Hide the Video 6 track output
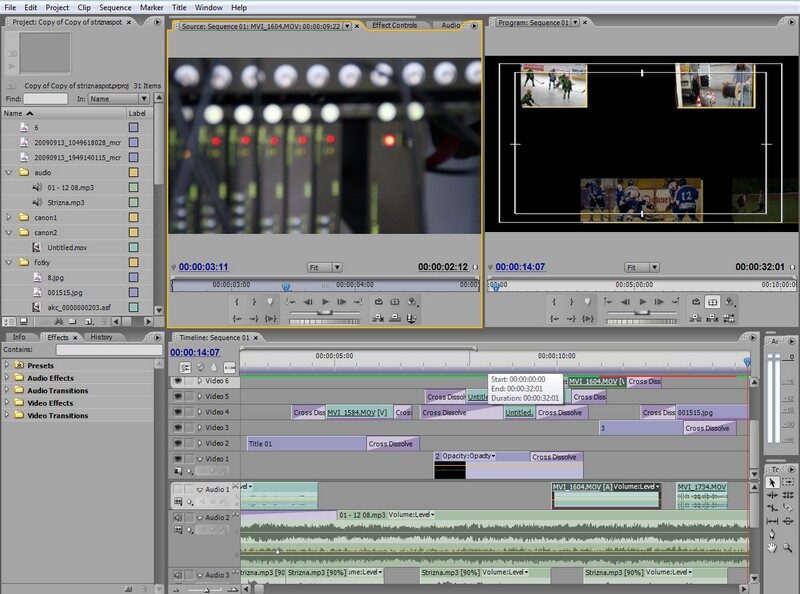Viewport: 800px width, 594px height. [x=178, y=381]
